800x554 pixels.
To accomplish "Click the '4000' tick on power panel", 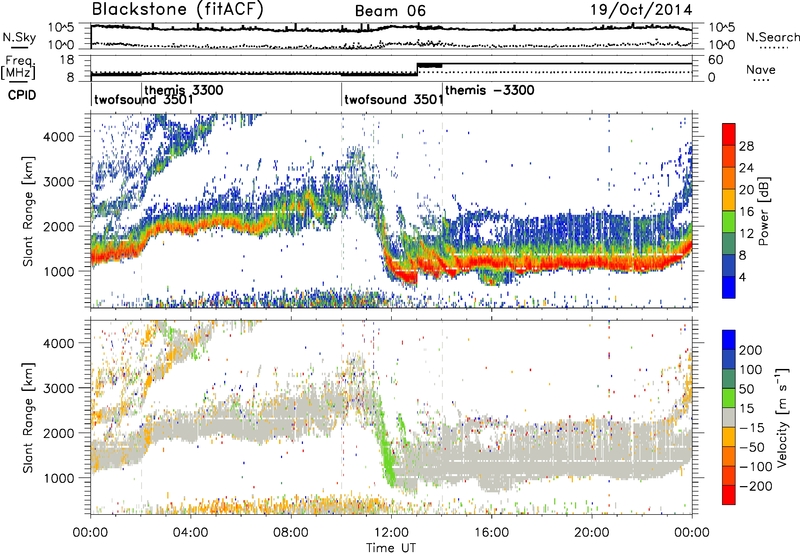I will (58, 137).
